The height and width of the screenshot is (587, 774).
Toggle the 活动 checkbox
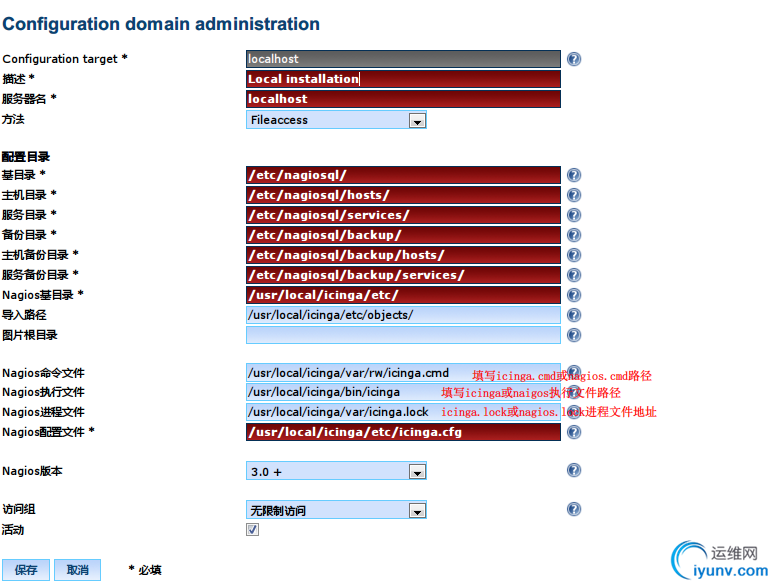click(252, 530)
